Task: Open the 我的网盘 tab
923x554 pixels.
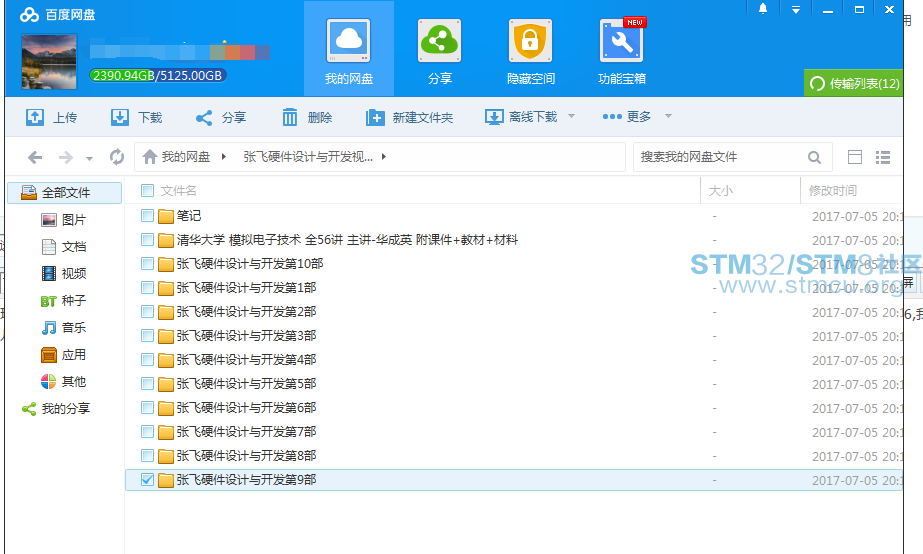Action: pos(348,49)
